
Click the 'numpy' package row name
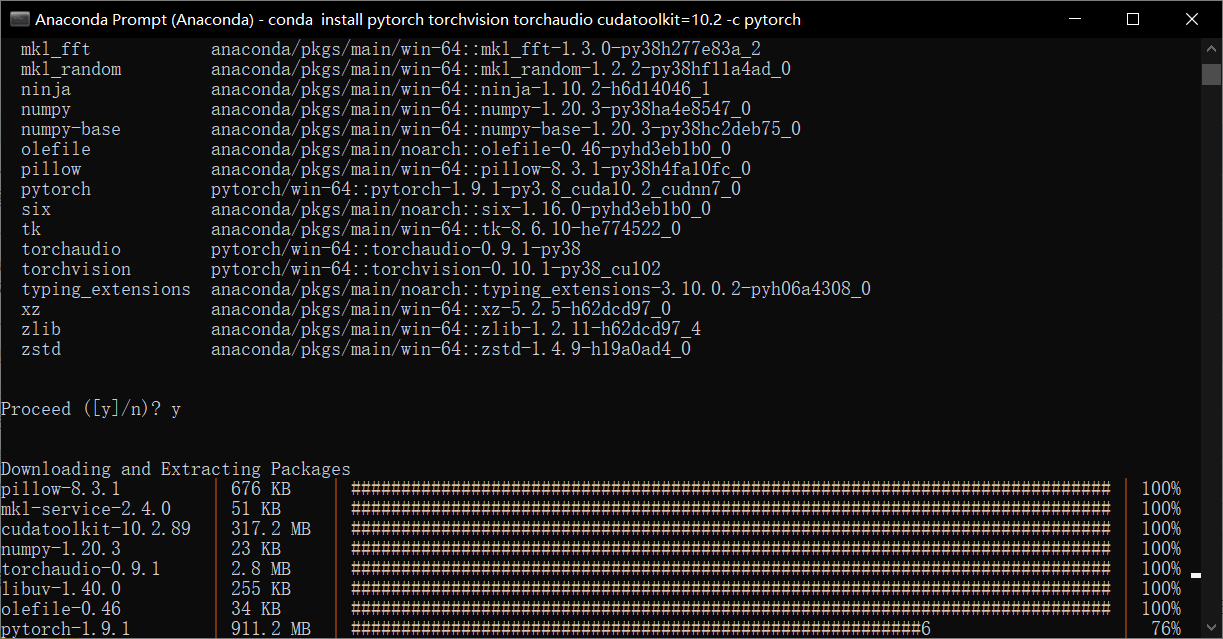[x=46, y=109]
